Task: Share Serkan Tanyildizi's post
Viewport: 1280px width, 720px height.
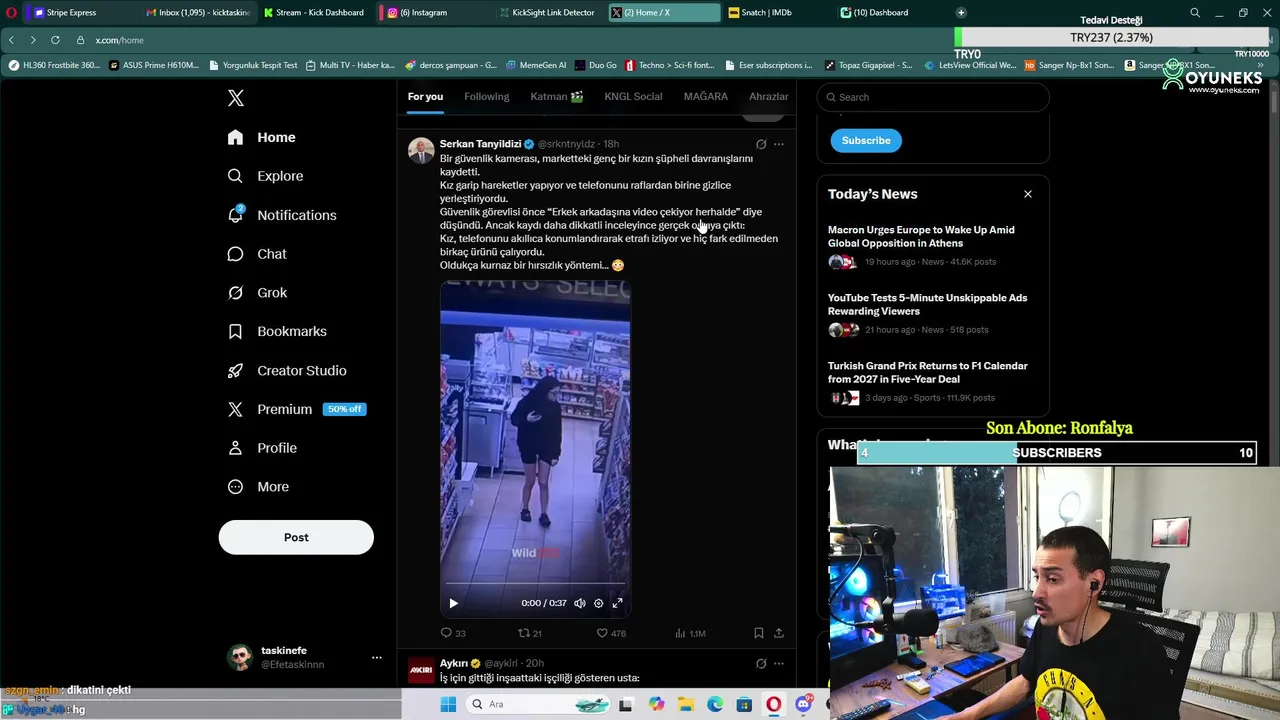Action: tap(779, 633)
